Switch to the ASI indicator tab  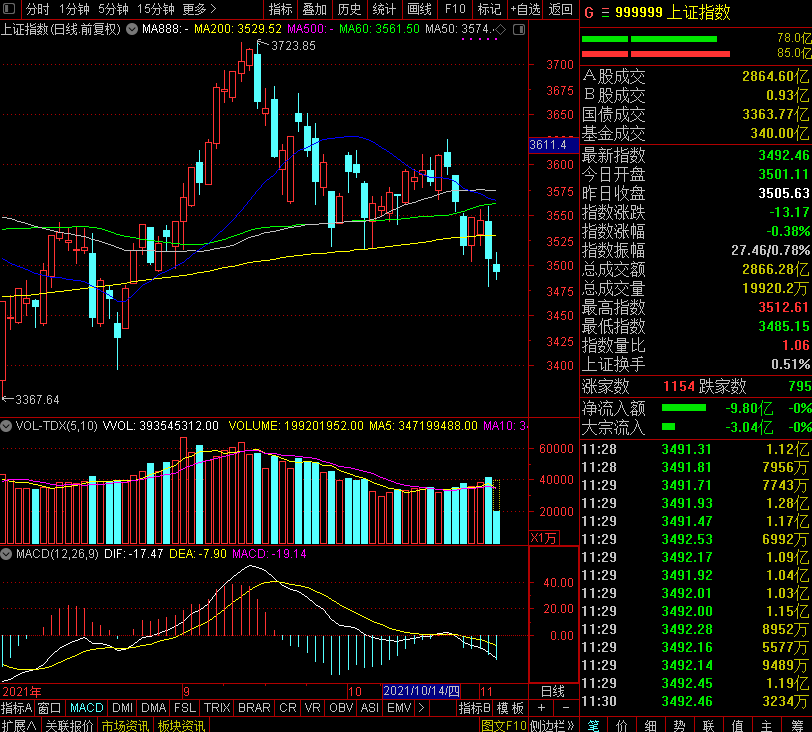click(x=370, y=708)
